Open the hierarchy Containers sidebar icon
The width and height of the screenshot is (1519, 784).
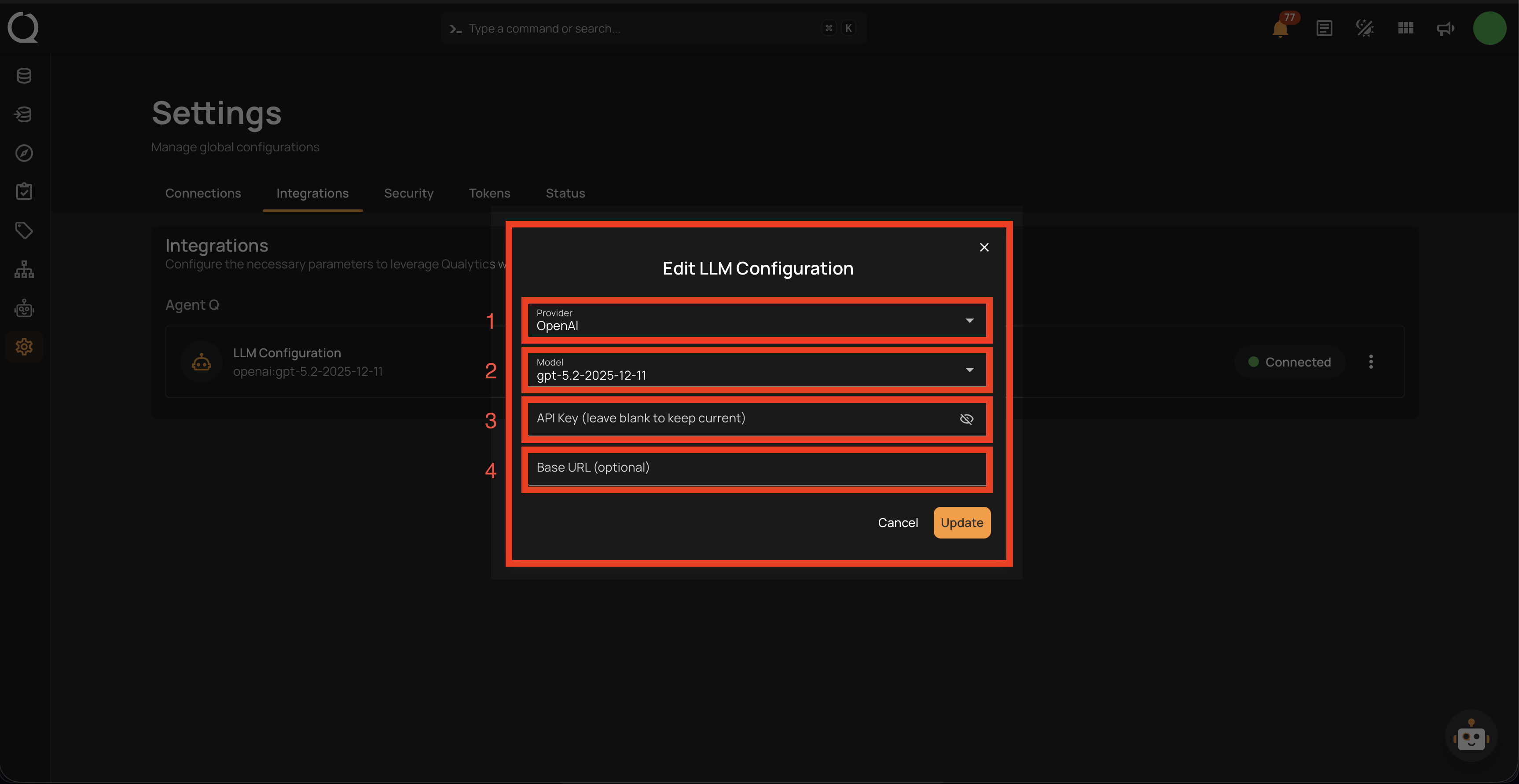point(24,269)
